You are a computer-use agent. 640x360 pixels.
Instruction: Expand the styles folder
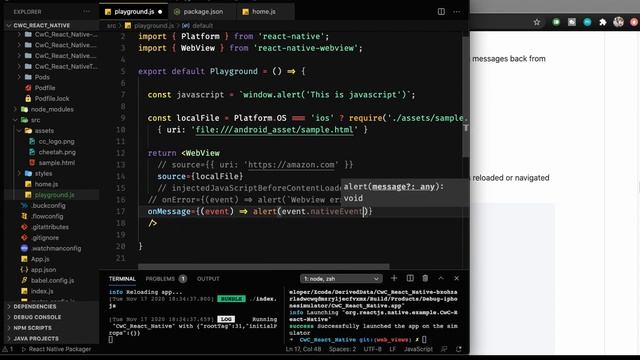(x=43, y=173)
